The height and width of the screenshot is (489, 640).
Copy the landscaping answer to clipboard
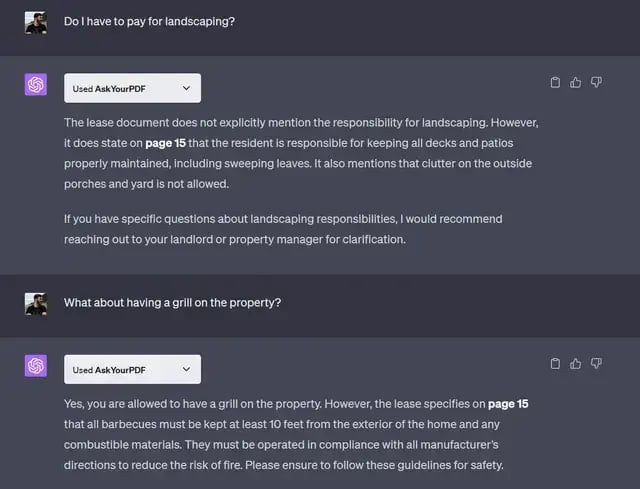[556, 82]
